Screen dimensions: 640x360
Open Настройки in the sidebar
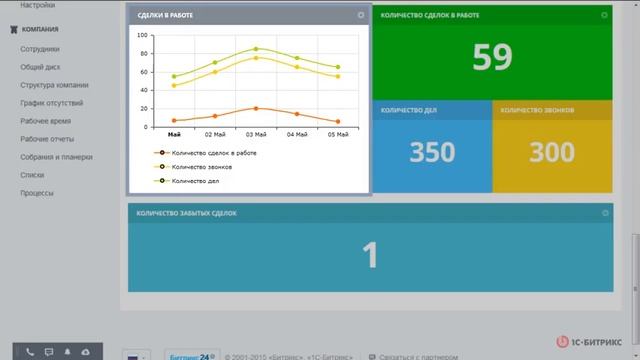[x=38, y=5]
